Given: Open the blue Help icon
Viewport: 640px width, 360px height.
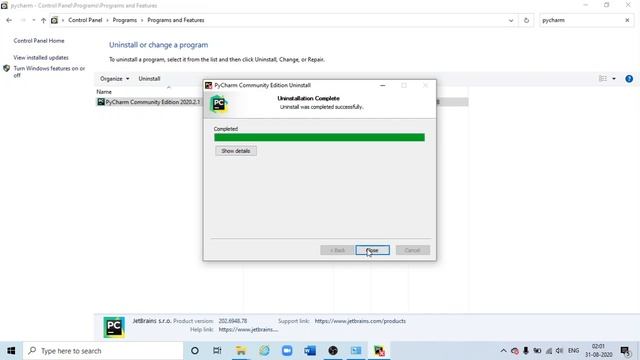Looking at the screenshot, I should [629, 79].
